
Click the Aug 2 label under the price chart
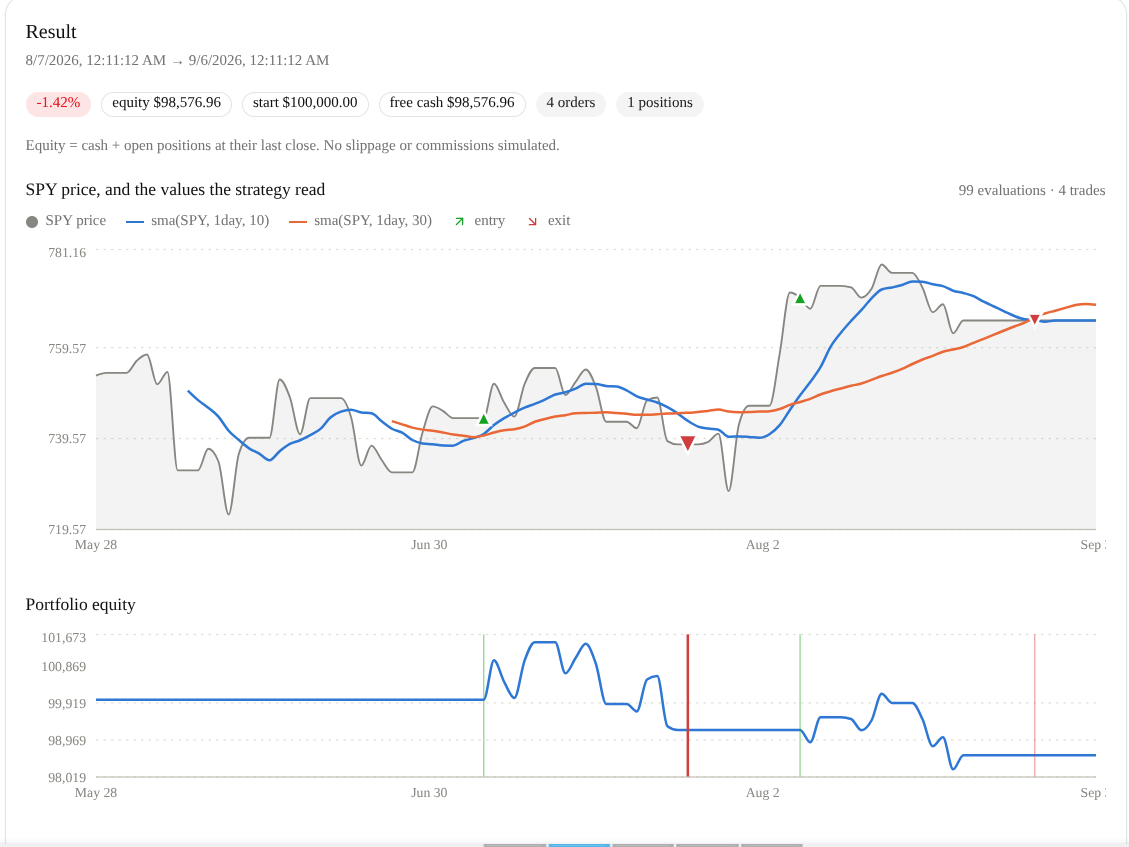tap(763, 545)
